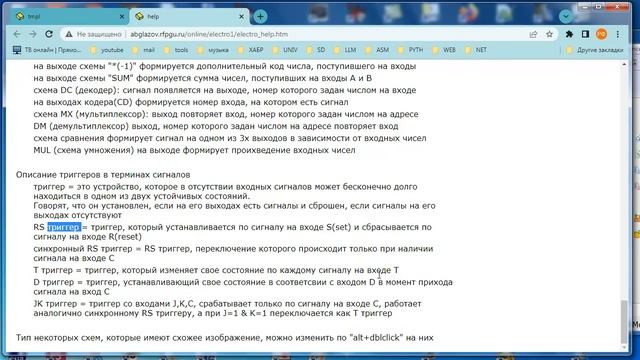Open the Chrome three-dot menu
Screen dimensions: 640x360
pyautogui.click(x=618, y=34)
